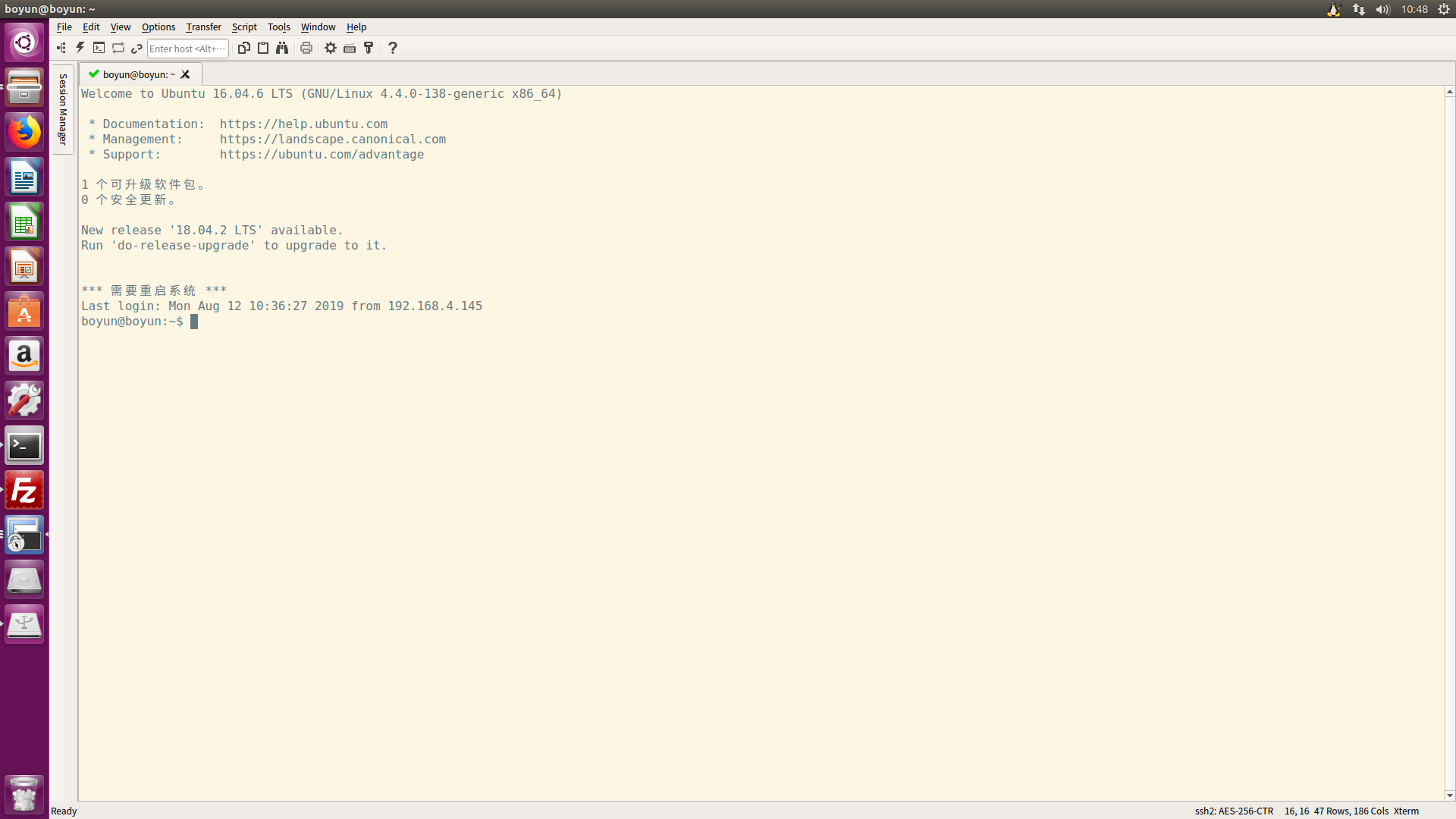Expand the Session Manager side panel

coord(63,109)
